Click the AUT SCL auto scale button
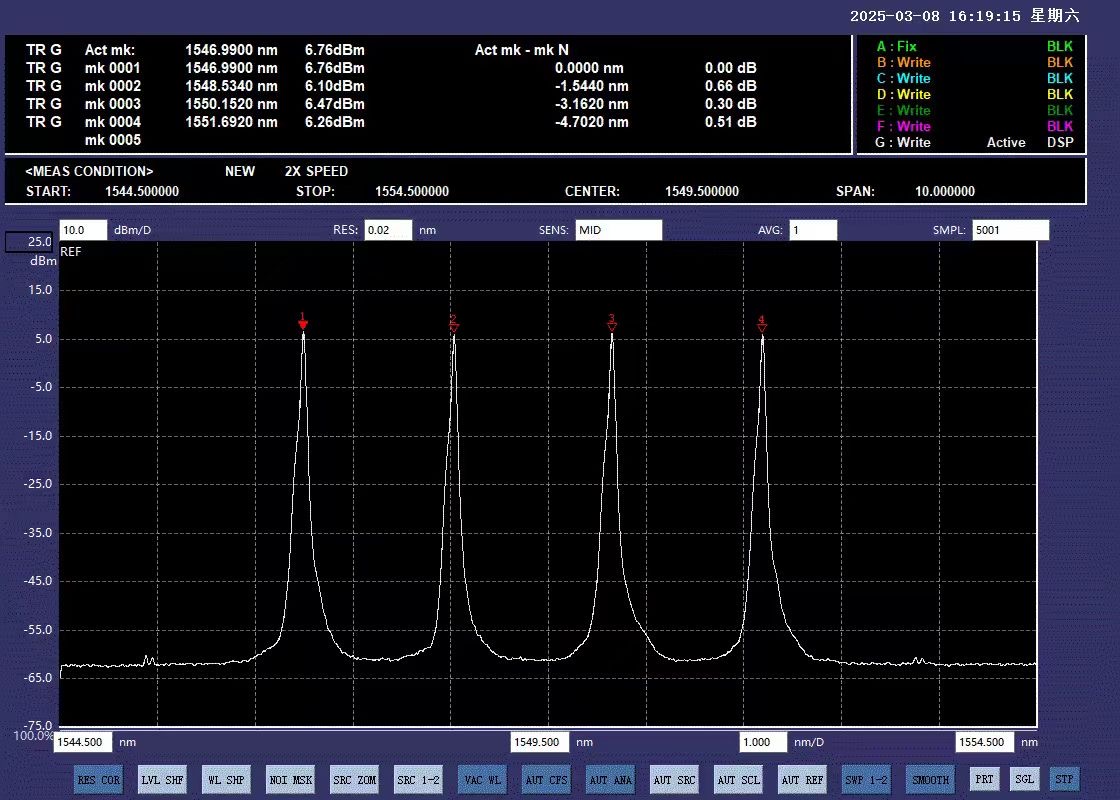 tap(739, 779)
